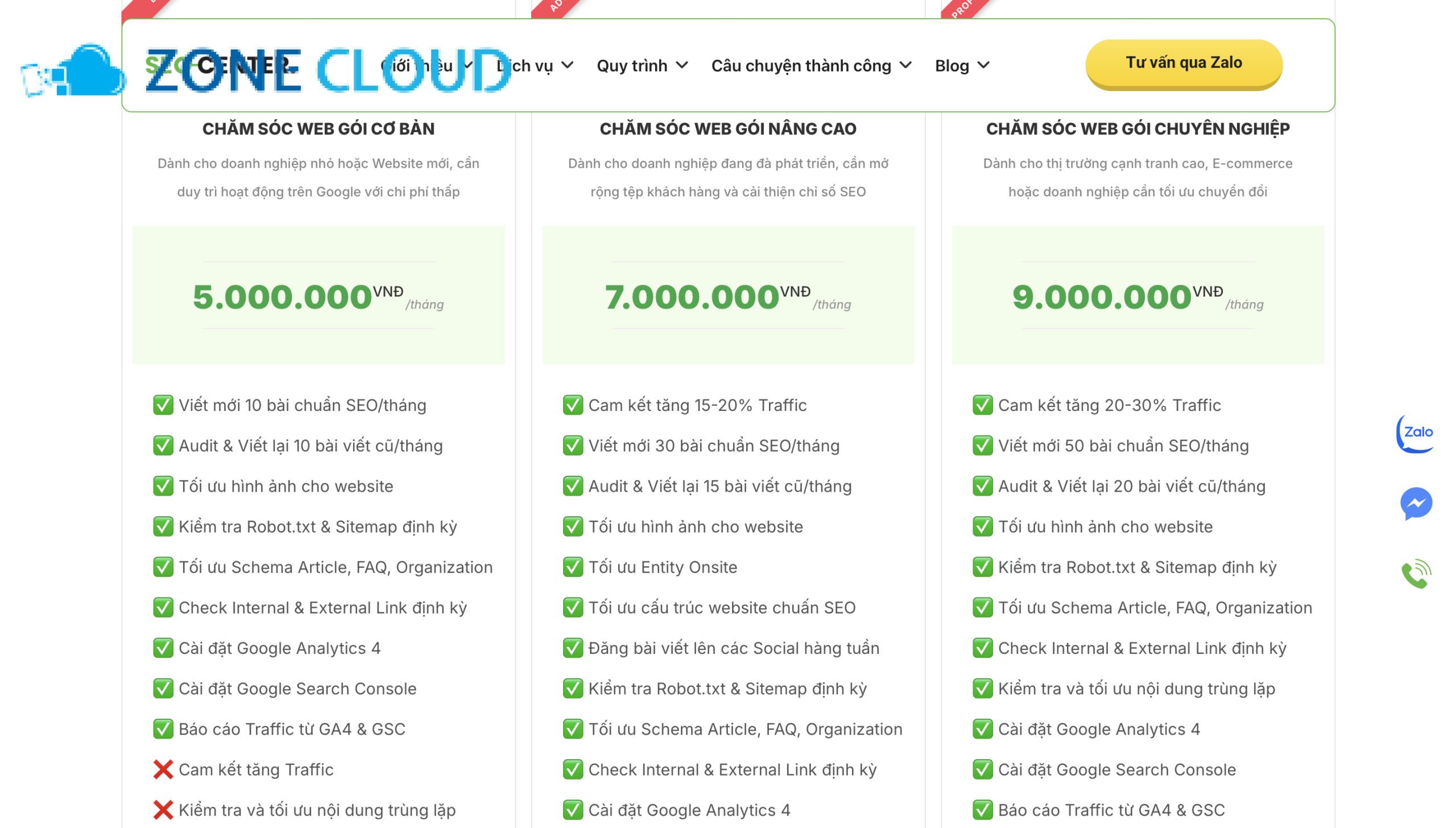Click checkmark beside Đăng bài viết lên các Social hàng tuần
The image size is (1456, 828).
coord(573,648)
